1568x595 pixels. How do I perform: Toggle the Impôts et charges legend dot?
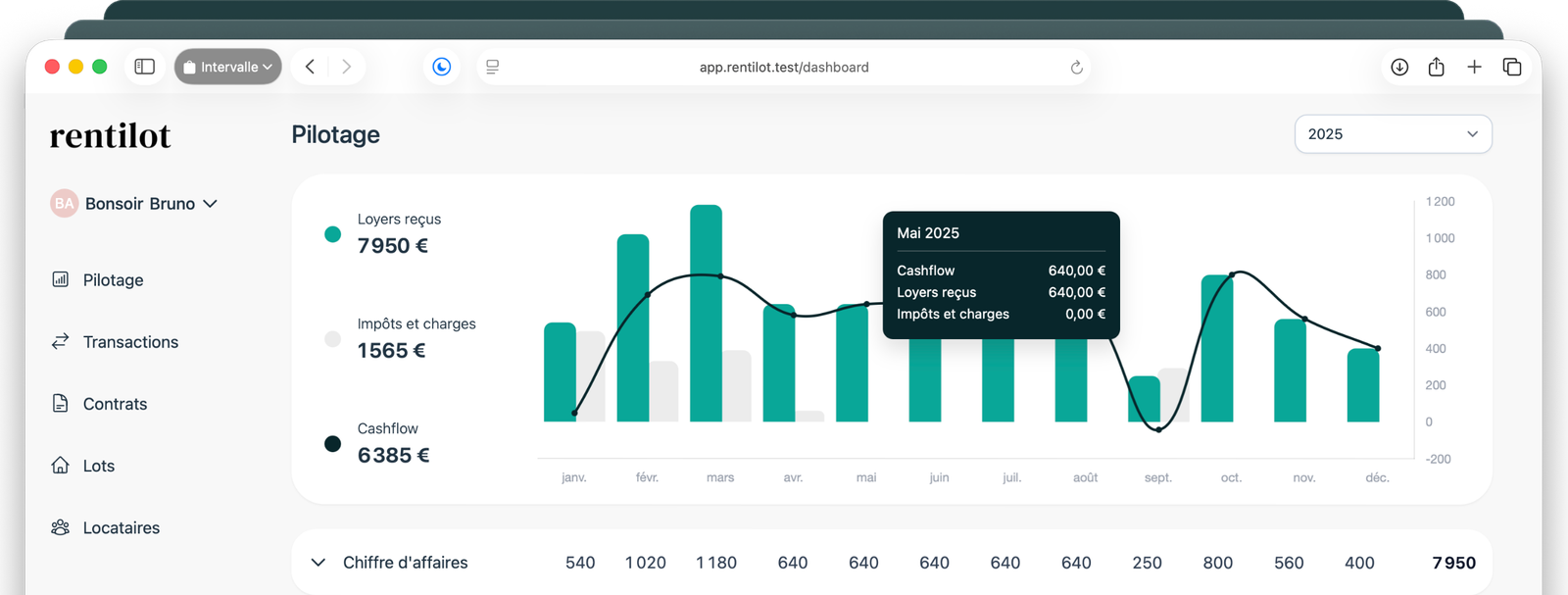[332, 339]
